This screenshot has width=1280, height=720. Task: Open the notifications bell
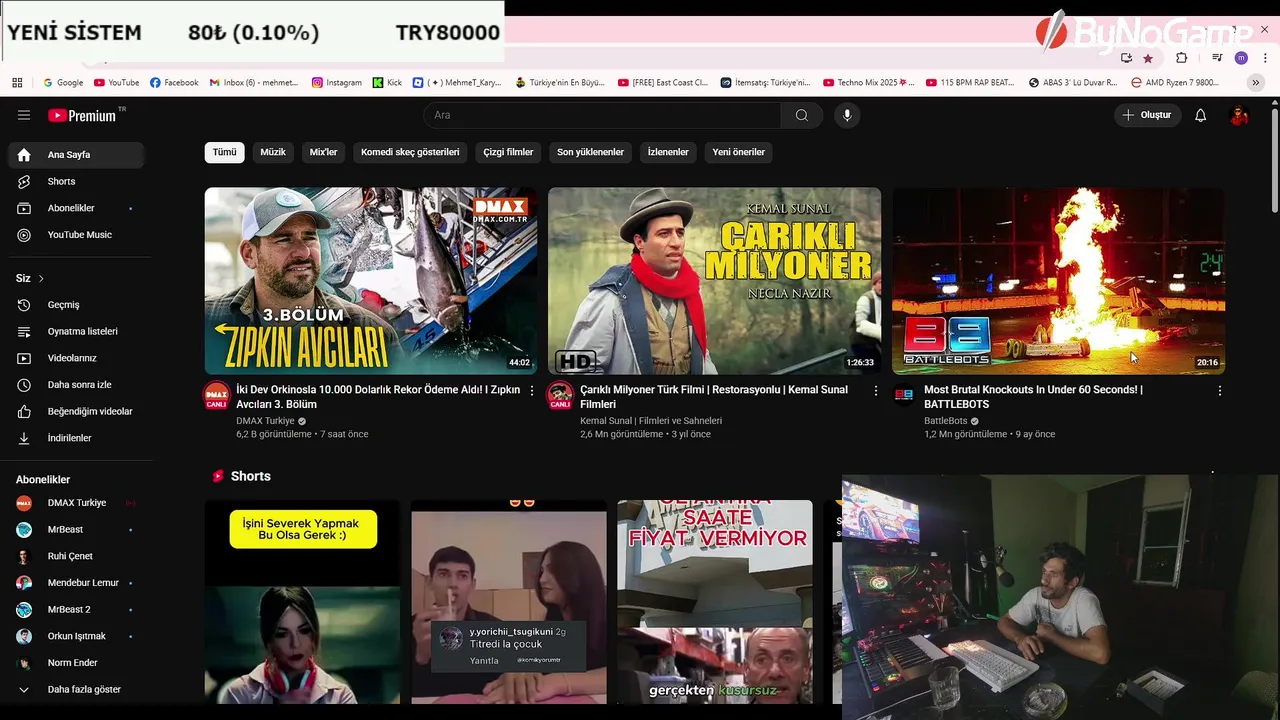click(1201, 115)
